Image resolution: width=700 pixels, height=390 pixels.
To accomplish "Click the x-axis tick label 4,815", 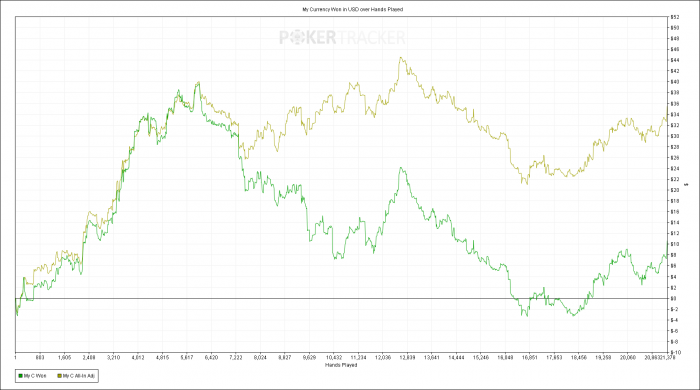I will click(x=162, y=358).
